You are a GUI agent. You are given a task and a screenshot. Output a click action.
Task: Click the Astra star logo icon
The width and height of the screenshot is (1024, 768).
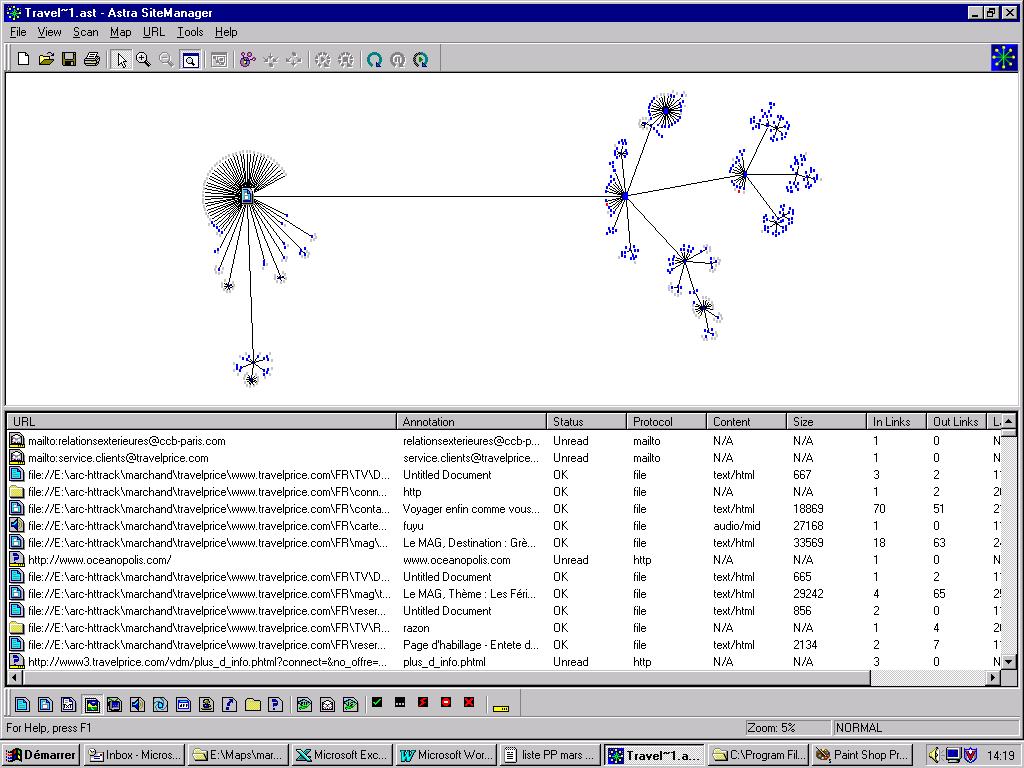tap(1004, 57)
